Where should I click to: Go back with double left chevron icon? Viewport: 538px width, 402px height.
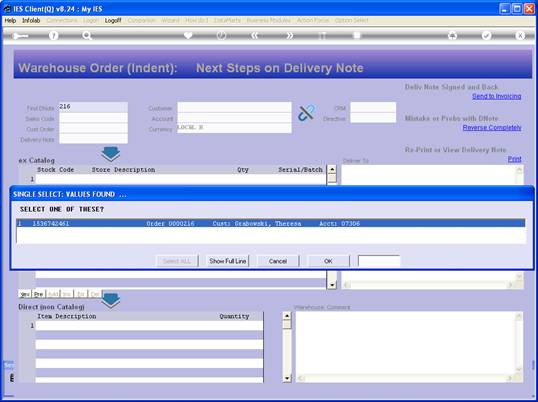tap(254, 35)
